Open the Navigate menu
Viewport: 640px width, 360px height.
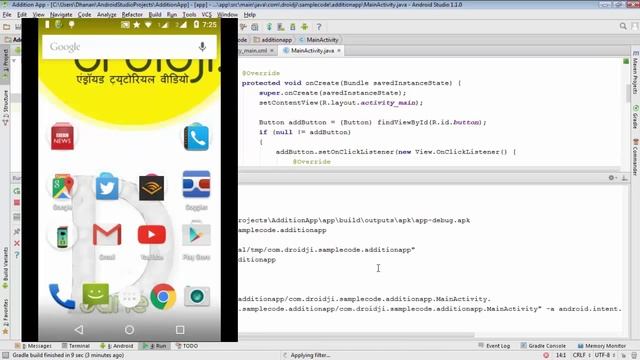[x=61, y=14]
